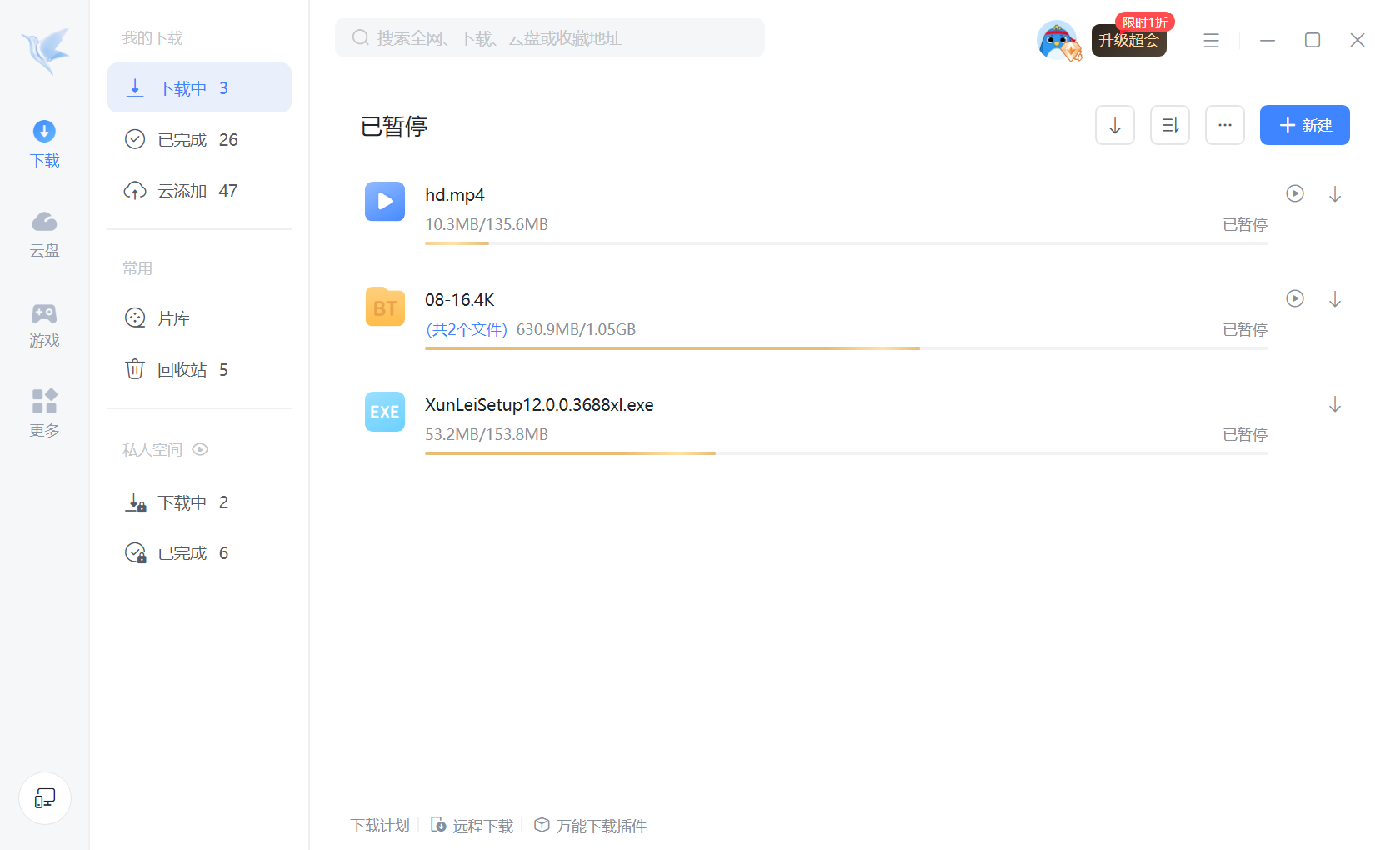Toggle private space visibility eye icon
1400x850 pixels.
point(200,450)
